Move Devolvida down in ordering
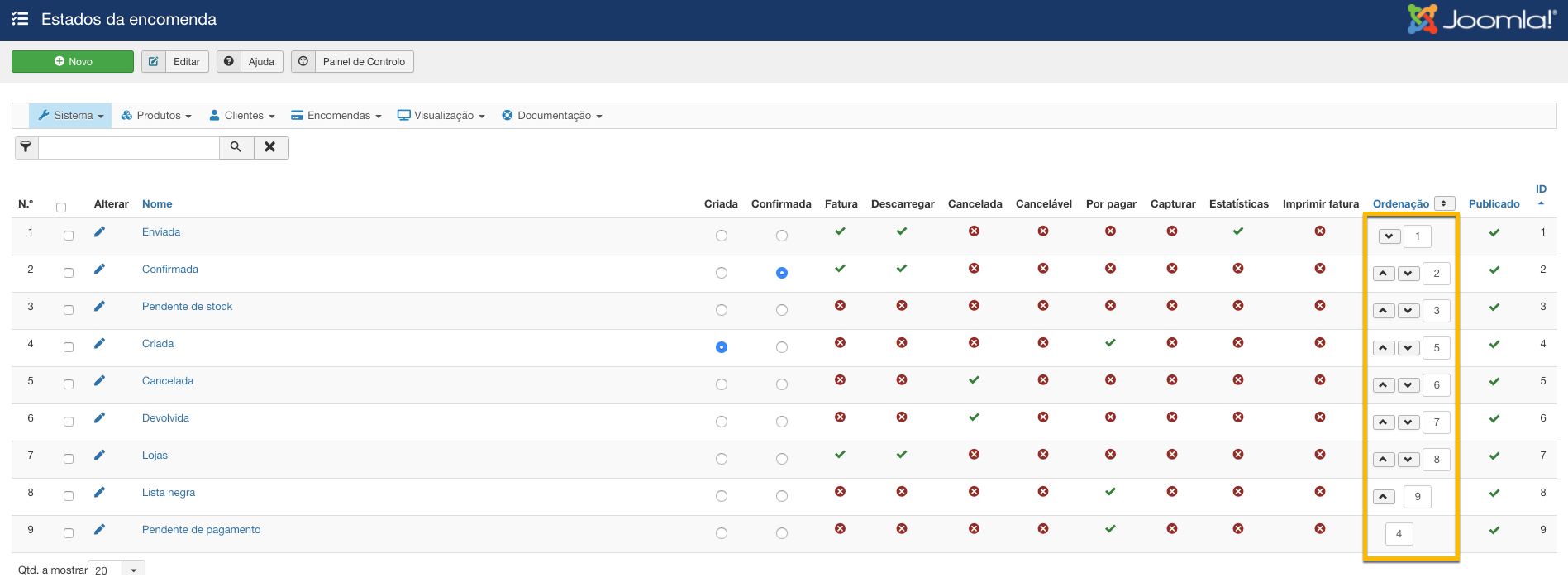The image size is (1568, 582). click(x=1408, y=422)
